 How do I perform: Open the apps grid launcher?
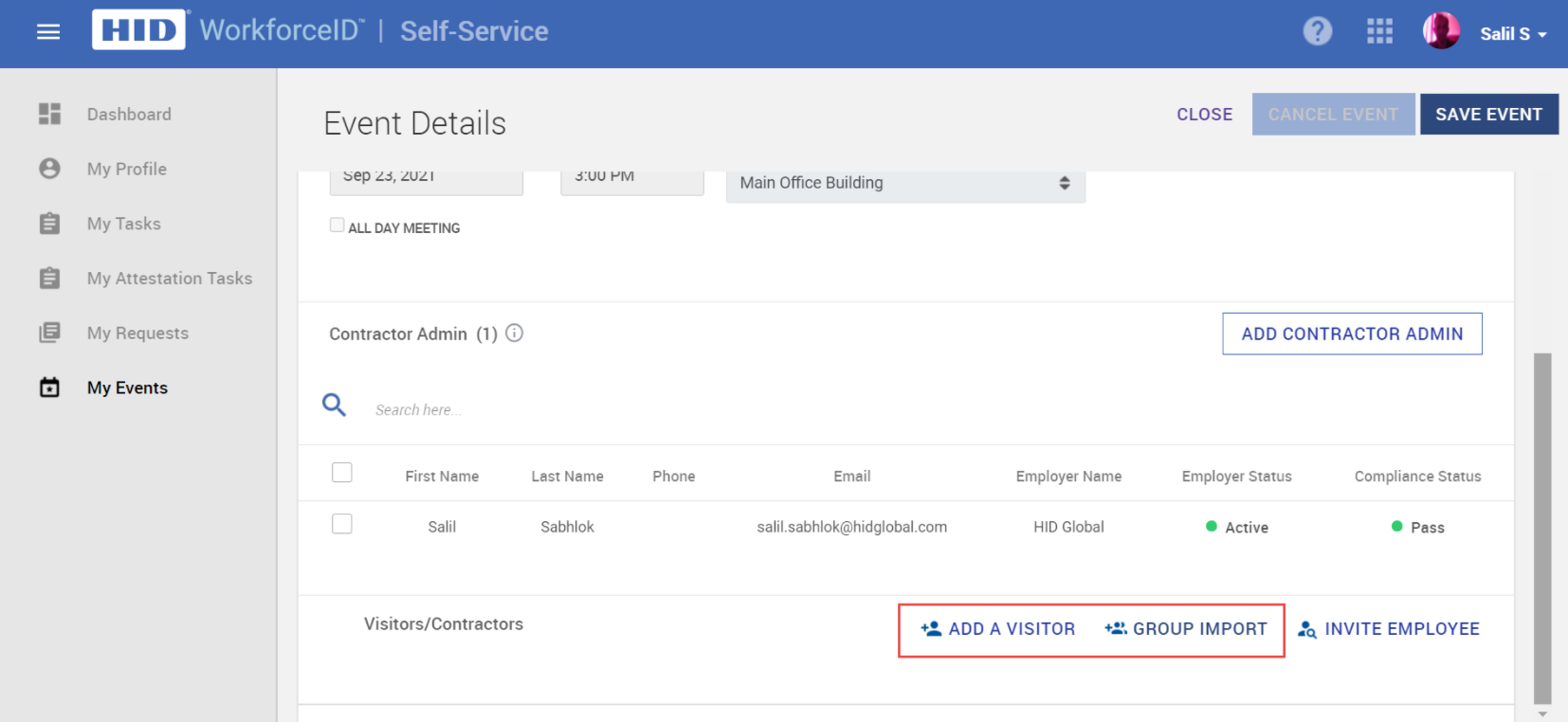tap(1379, 31)
